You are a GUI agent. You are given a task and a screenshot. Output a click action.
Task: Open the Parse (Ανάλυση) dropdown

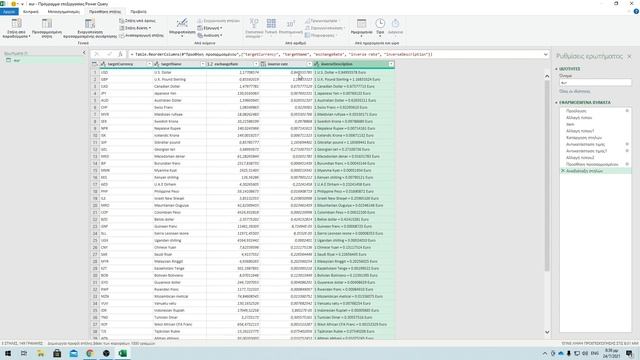[x=210, y=36]
